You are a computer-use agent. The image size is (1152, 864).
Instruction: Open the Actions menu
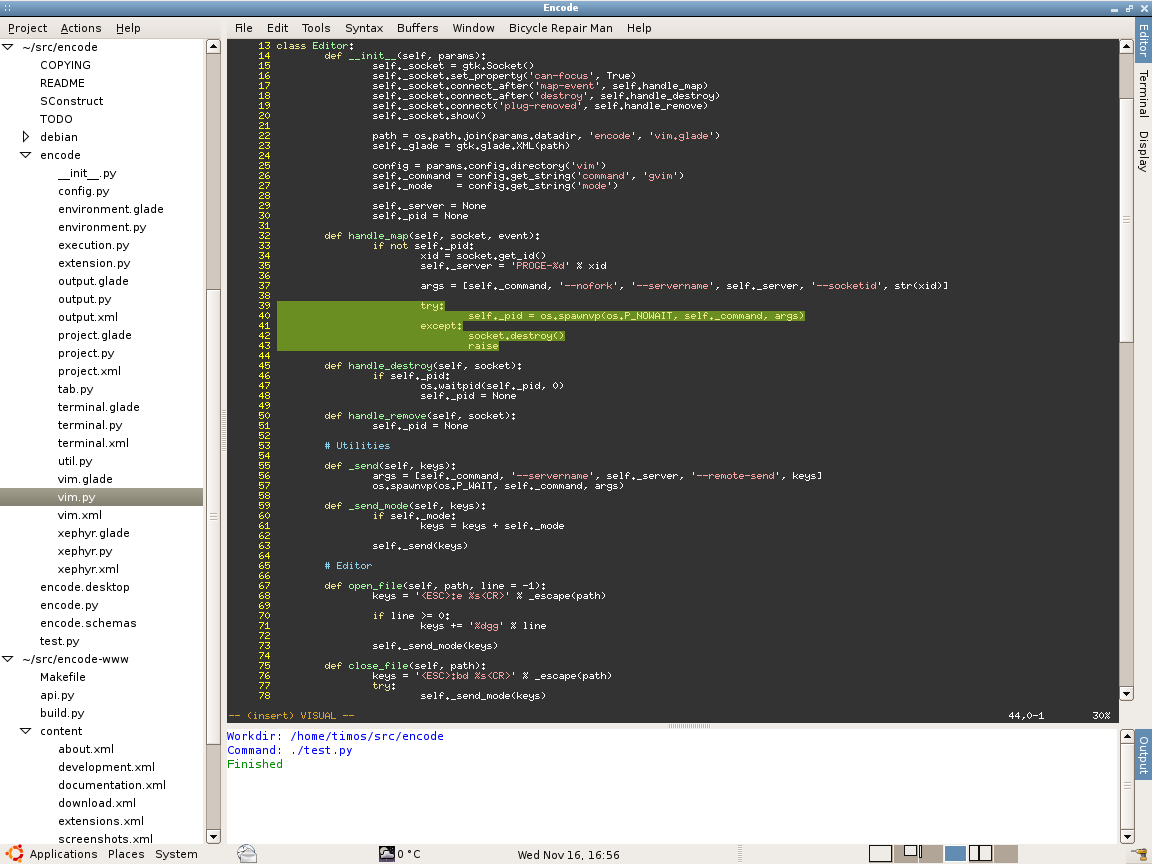pos(81,28)
